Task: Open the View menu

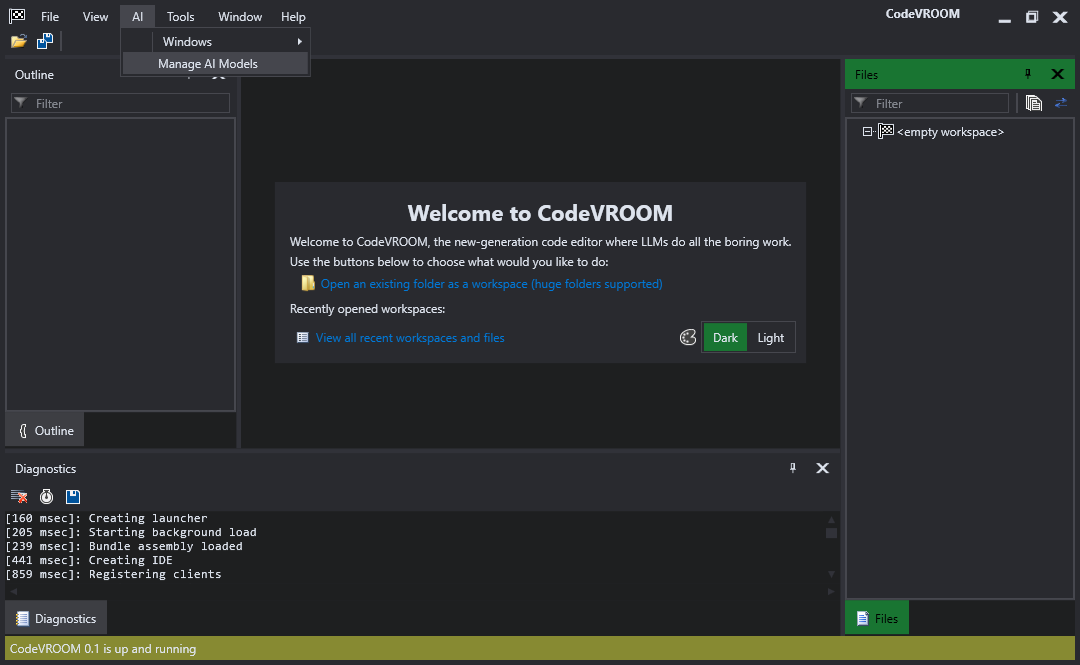Action: tap(95, 17)
